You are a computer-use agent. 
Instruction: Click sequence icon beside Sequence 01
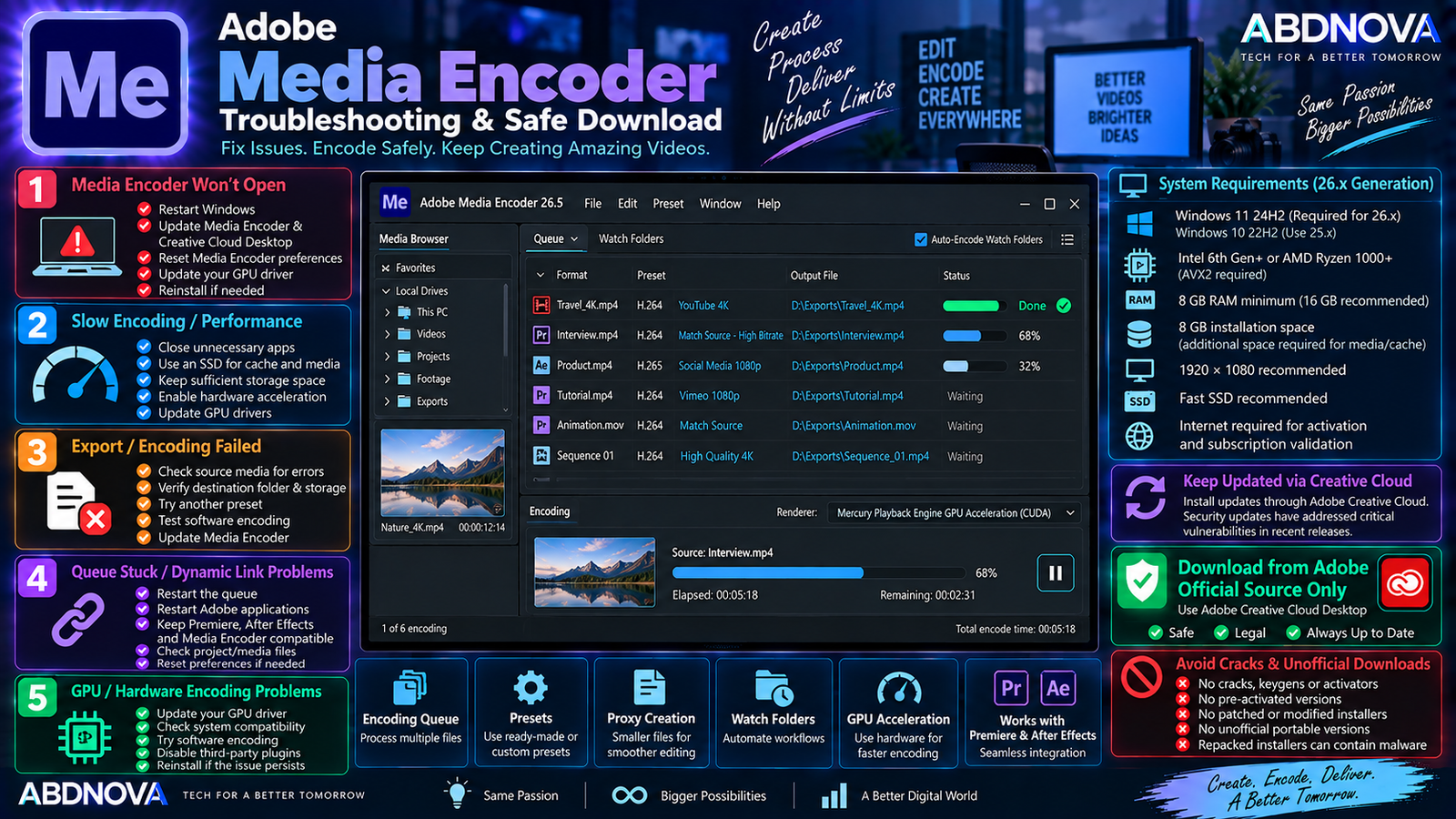[541, 455]
